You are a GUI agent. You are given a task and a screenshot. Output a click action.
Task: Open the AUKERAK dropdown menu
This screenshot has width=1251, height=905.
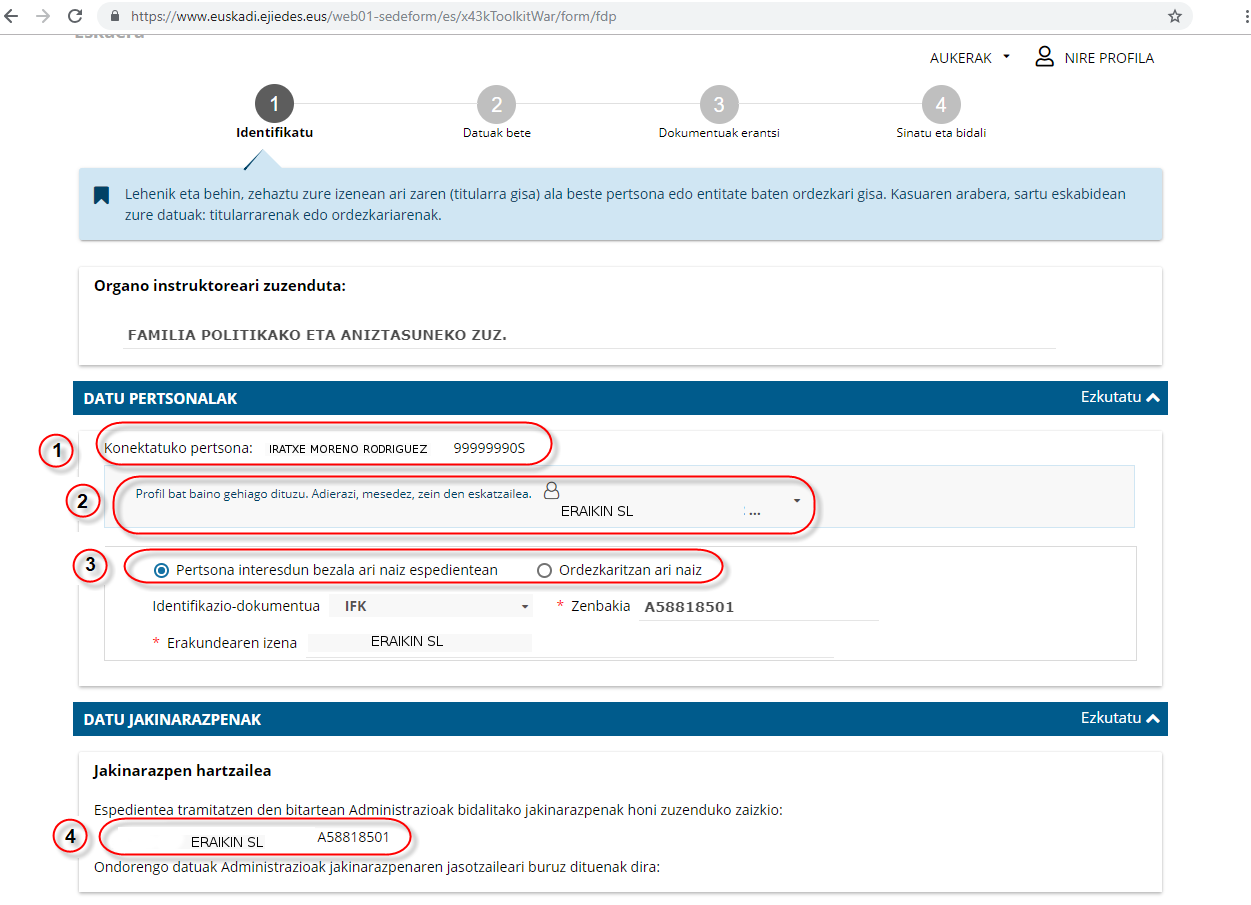[x=969, y=58]
